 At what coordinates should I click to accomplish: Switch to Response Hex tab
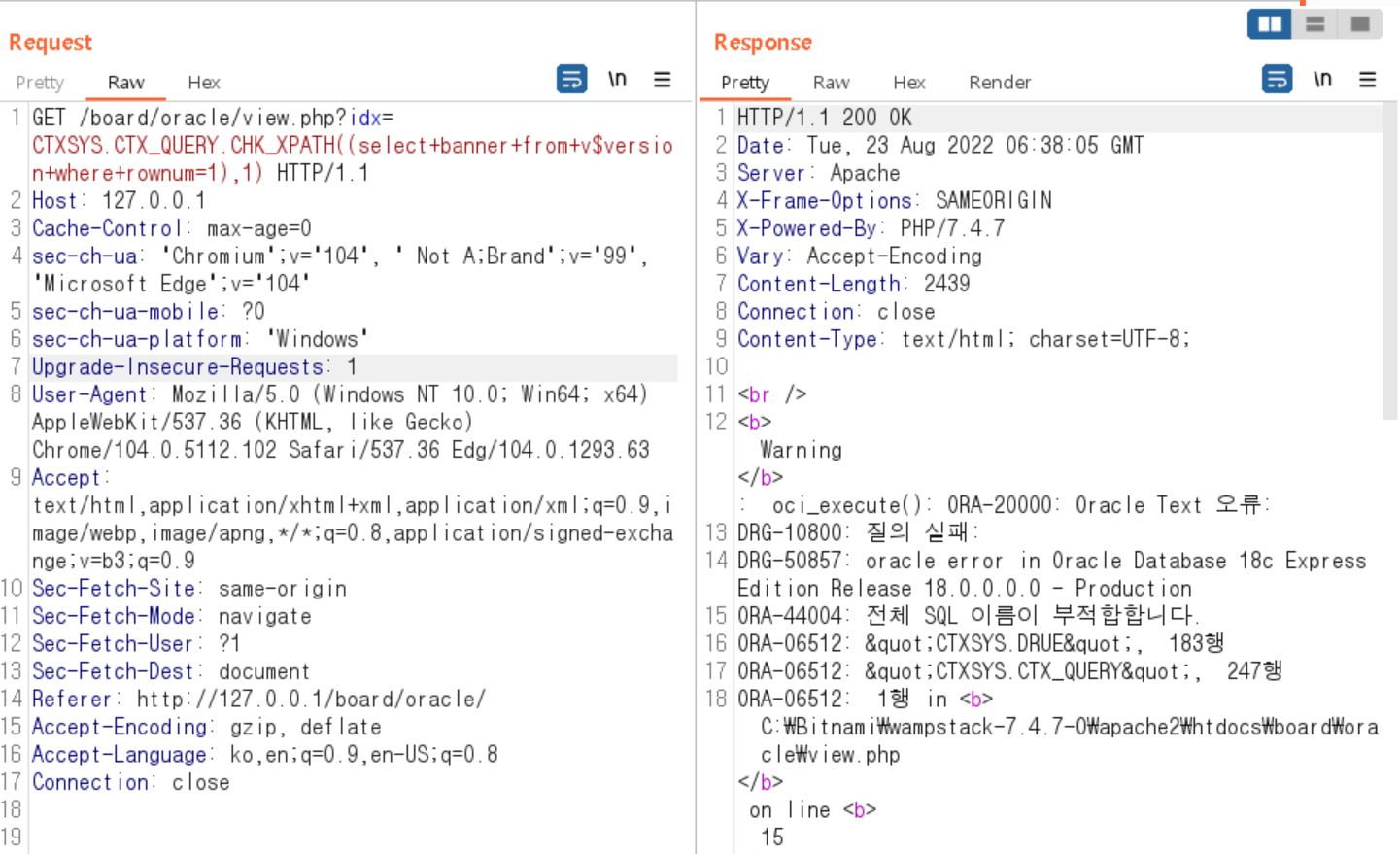[x=909, y=83]
